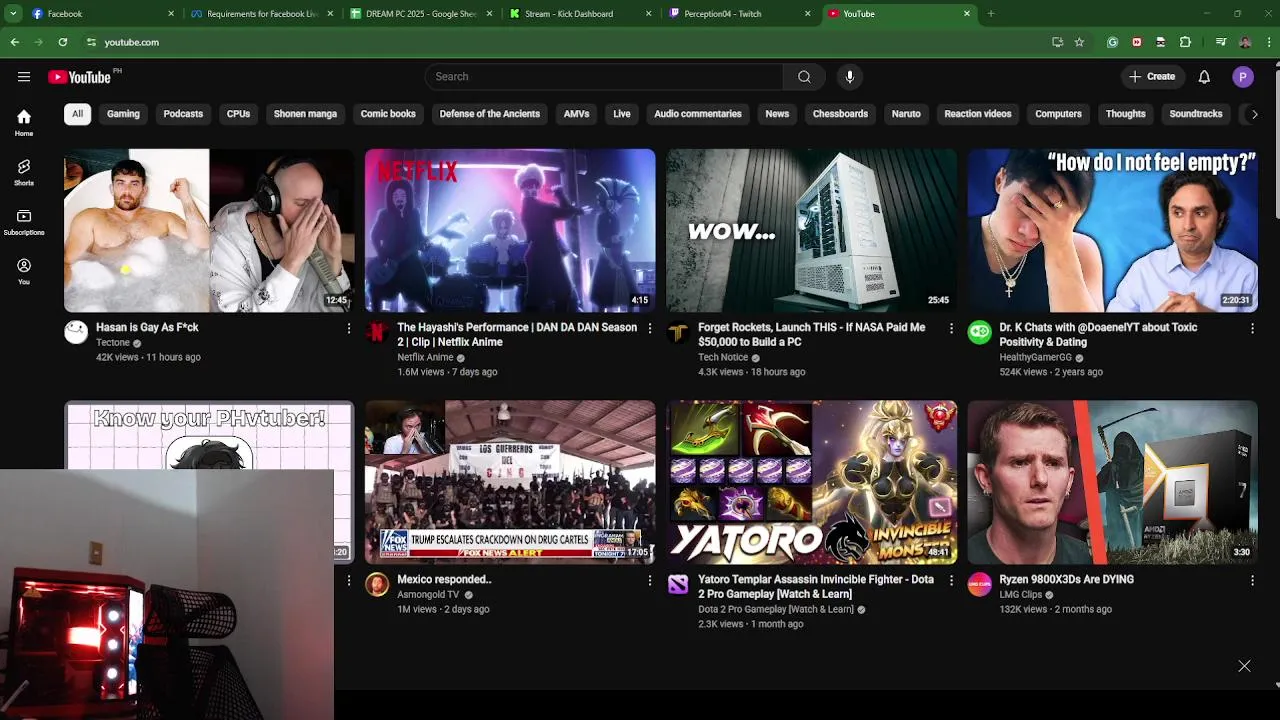The height and width of the screenshot is (720, 1280).
Task: Open Subscriptions in the sidebar
Action: [x=24, y=222]
